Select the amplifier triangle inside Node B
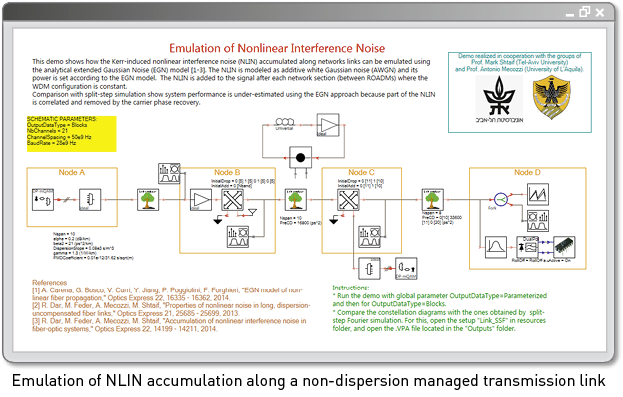Image resolution: width=623 pixels, height=397 pixels. tap(201, 200)
